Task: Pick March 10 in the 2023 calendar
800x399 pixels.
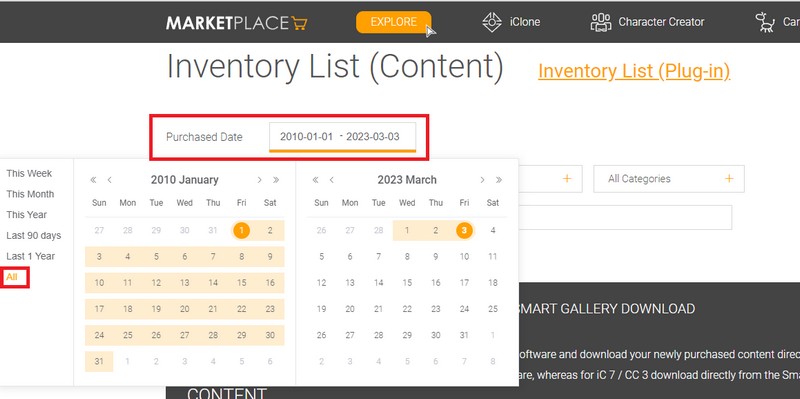Action: point(464,257)
